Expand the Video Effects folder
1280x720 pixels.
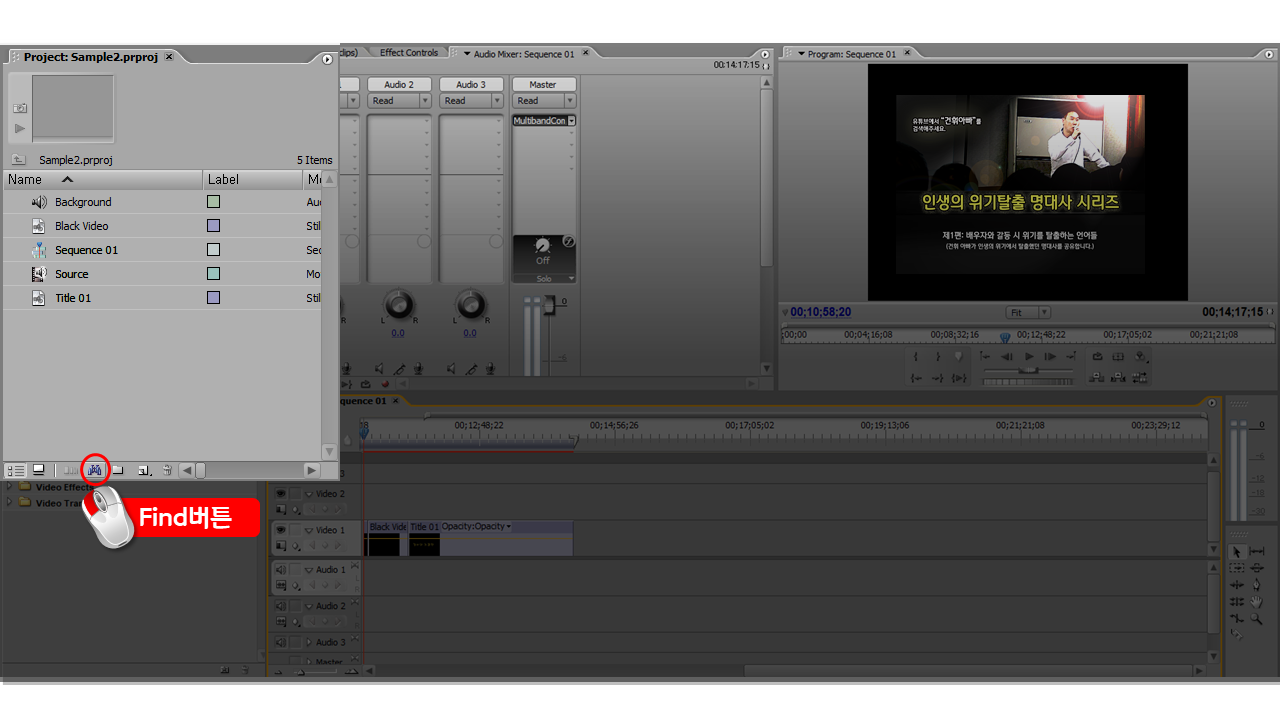coord(11,487)
